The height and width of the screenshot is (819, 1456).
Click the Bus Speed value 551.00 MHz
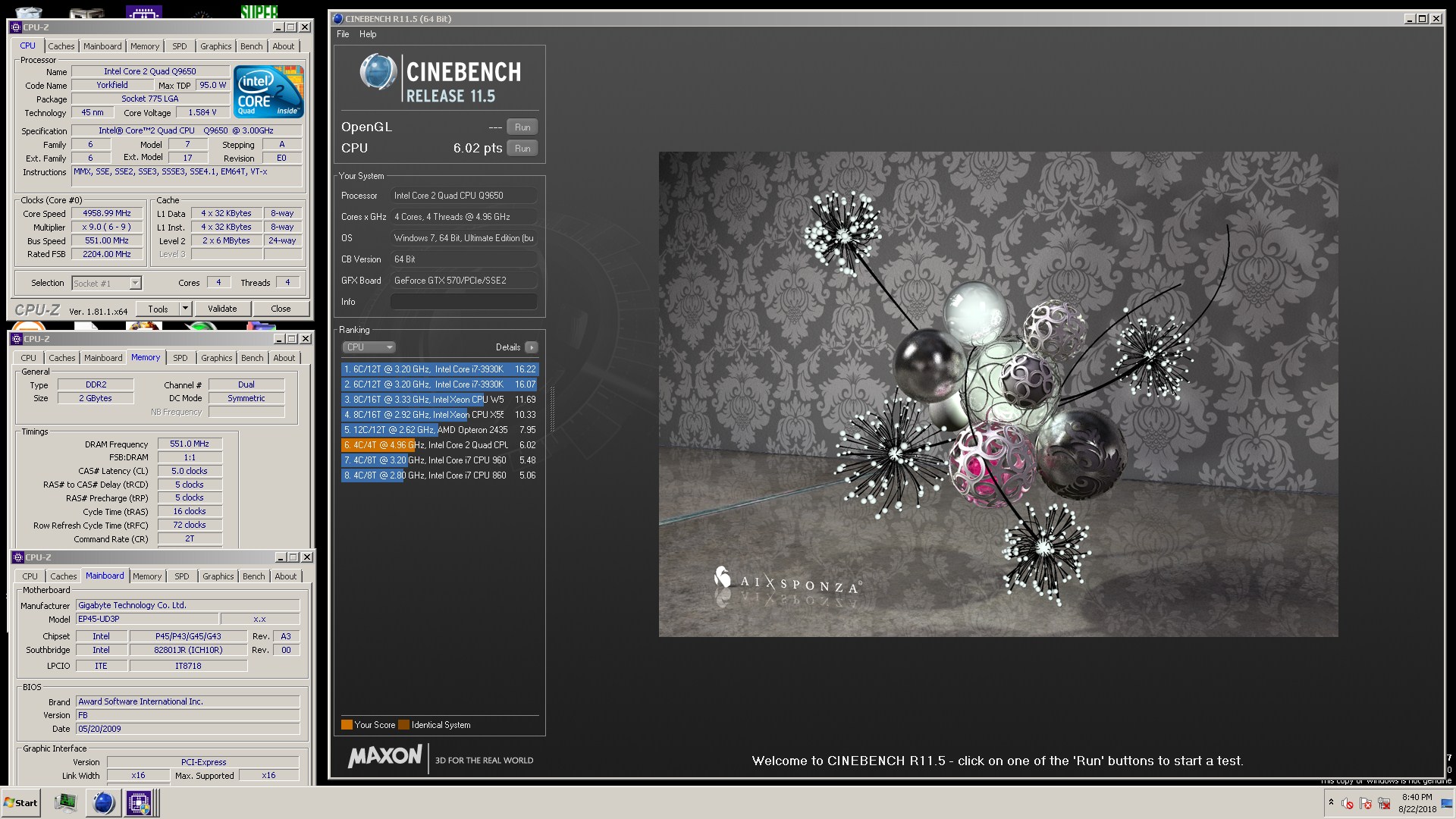[107, 240]
